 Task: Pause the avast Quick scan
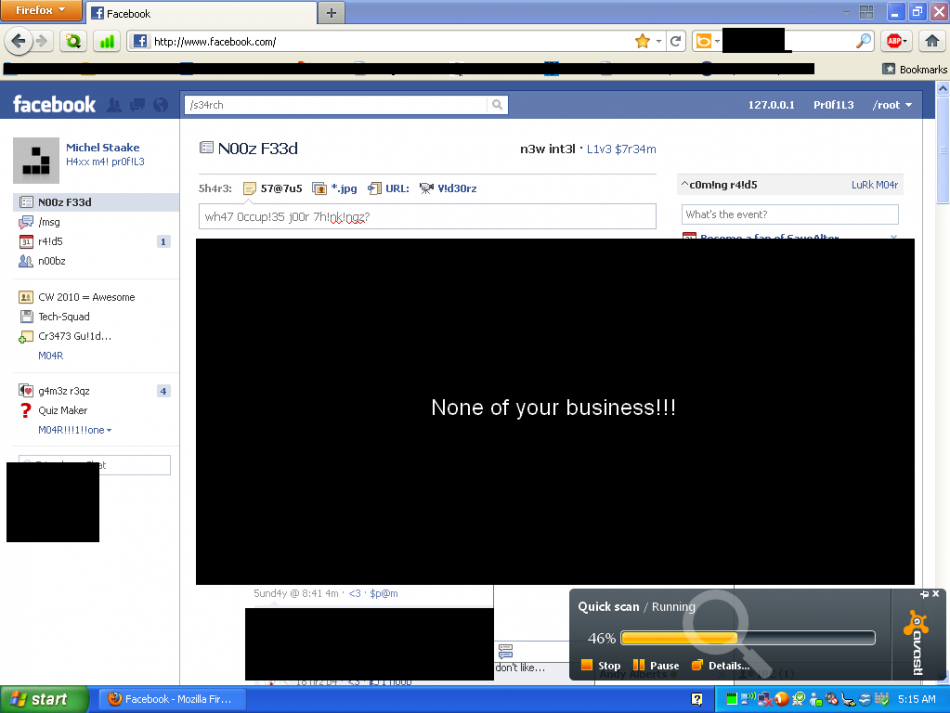tap(656, 665)
